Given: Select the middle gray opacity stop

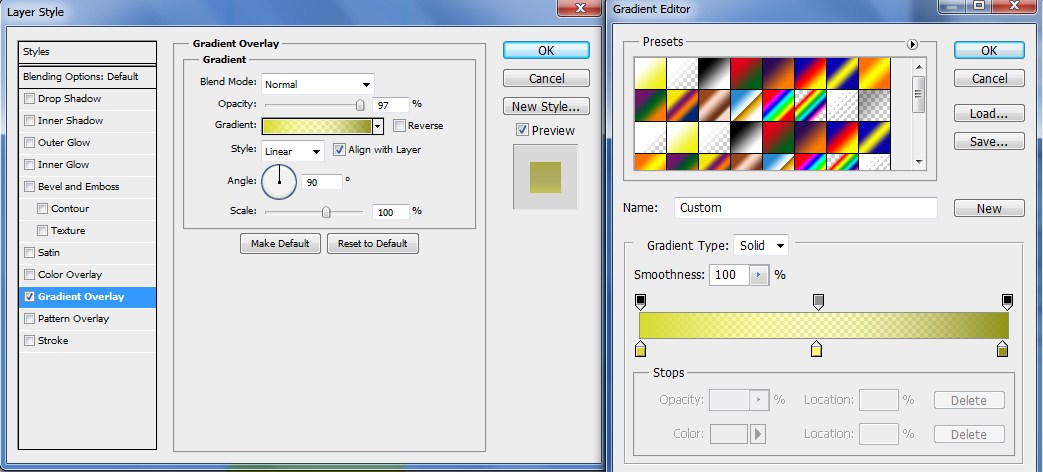Looking at the screenshot, I should pos(818,302).
